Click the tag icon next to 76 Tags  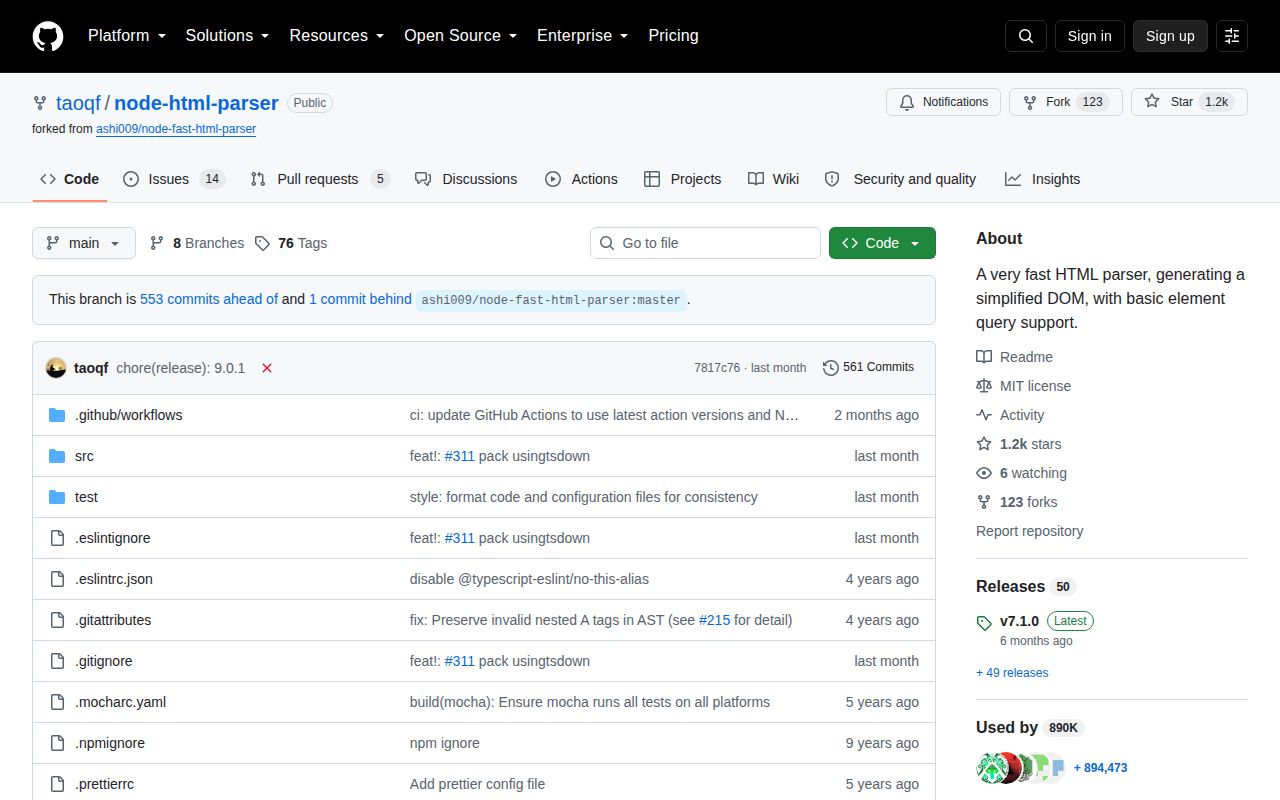[262, 243]
